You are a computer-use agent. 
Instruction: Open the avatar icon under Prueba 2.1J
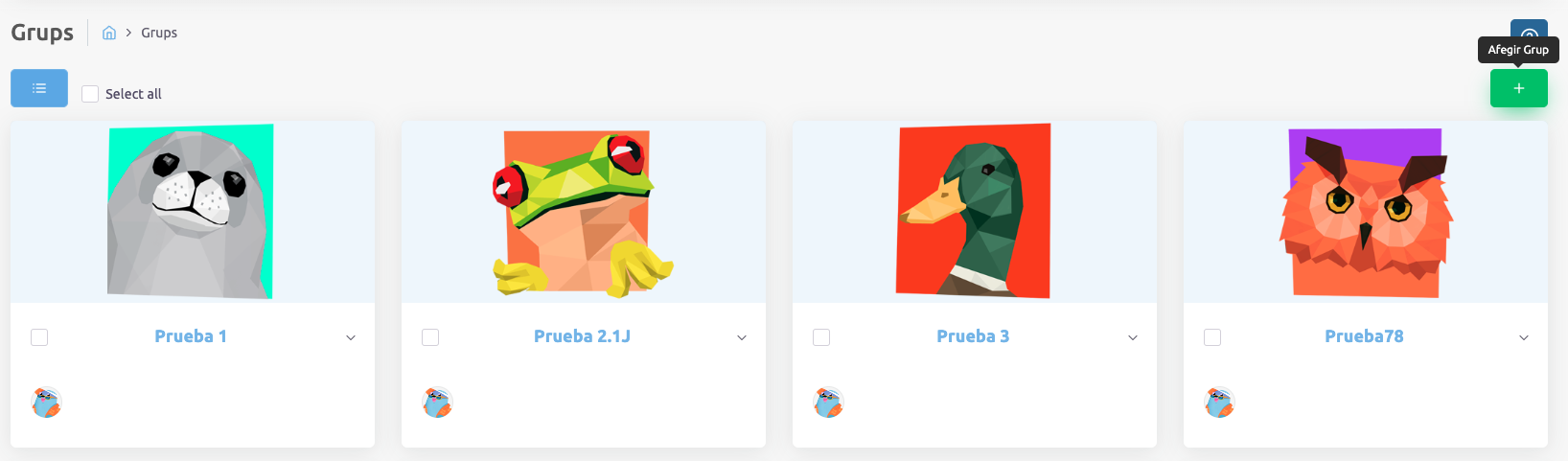[437, 403]
